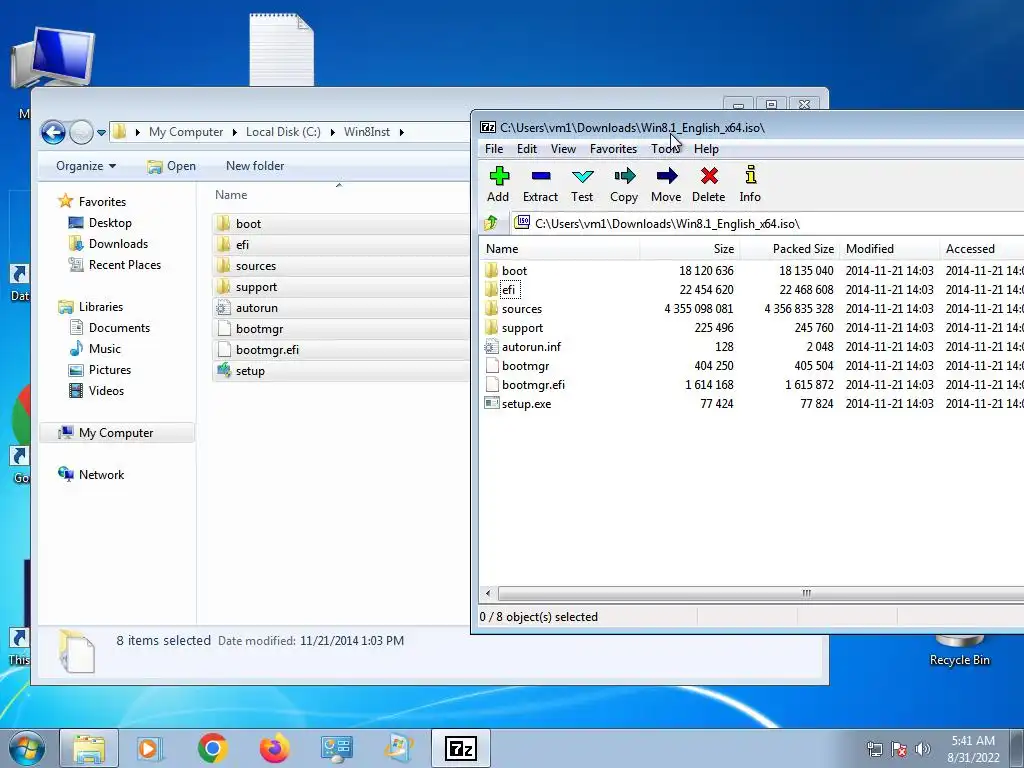Open the Help menu in 7-Zip
1024x768 pixels.
point(706,149)
